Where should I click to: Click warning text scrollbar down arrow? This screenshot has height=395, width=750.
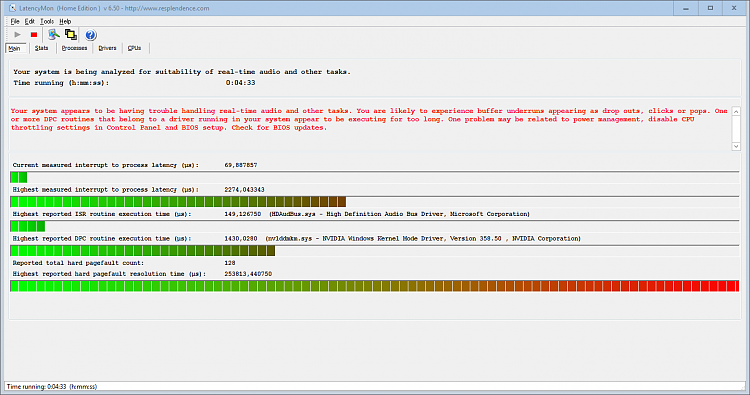click(x=736, y=146)
